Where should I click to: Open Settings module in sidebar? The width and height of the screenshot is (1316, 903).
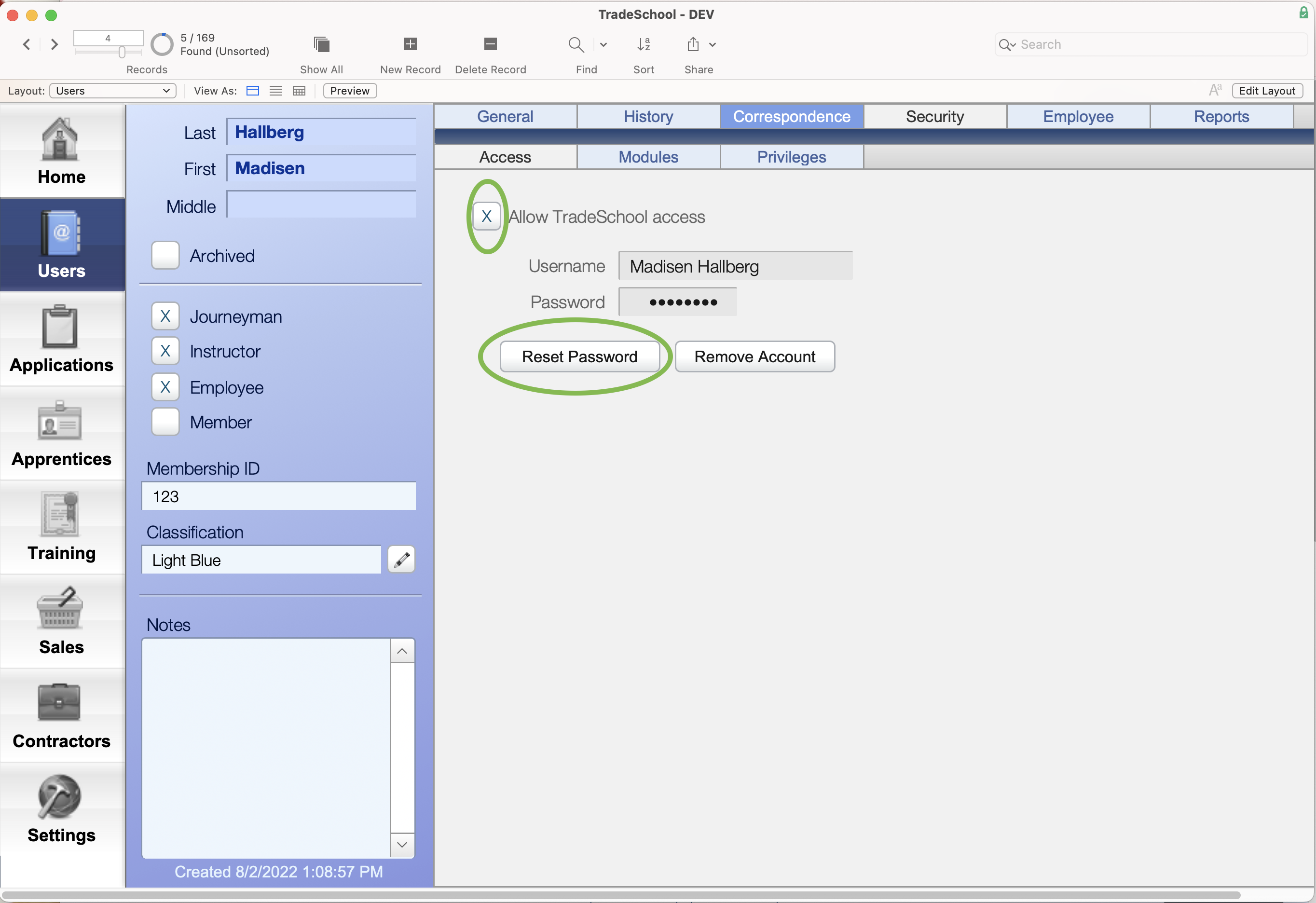(x=62, y=808)
